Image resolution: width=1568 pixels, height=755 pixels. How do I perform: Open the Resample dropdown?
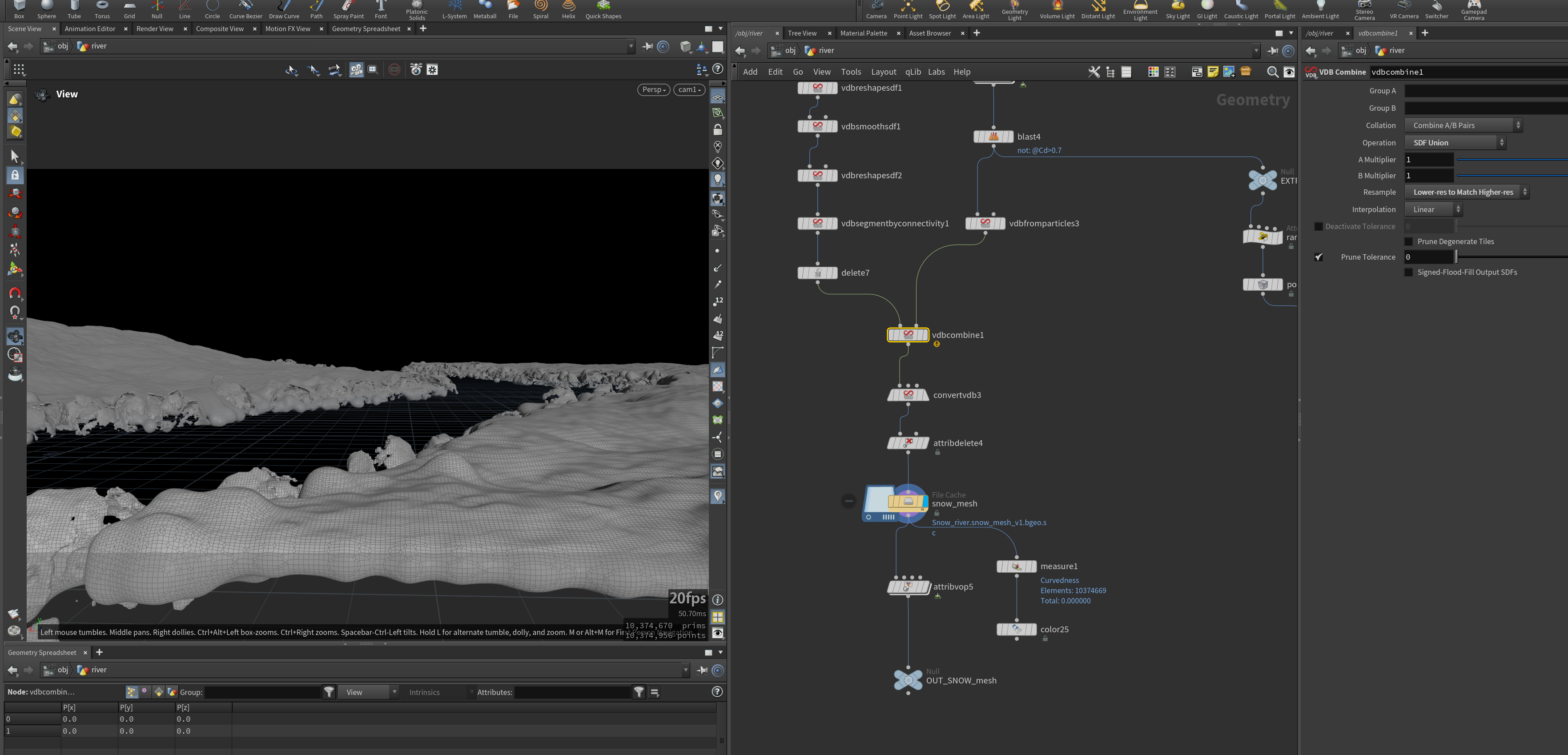click(1467, 192)
